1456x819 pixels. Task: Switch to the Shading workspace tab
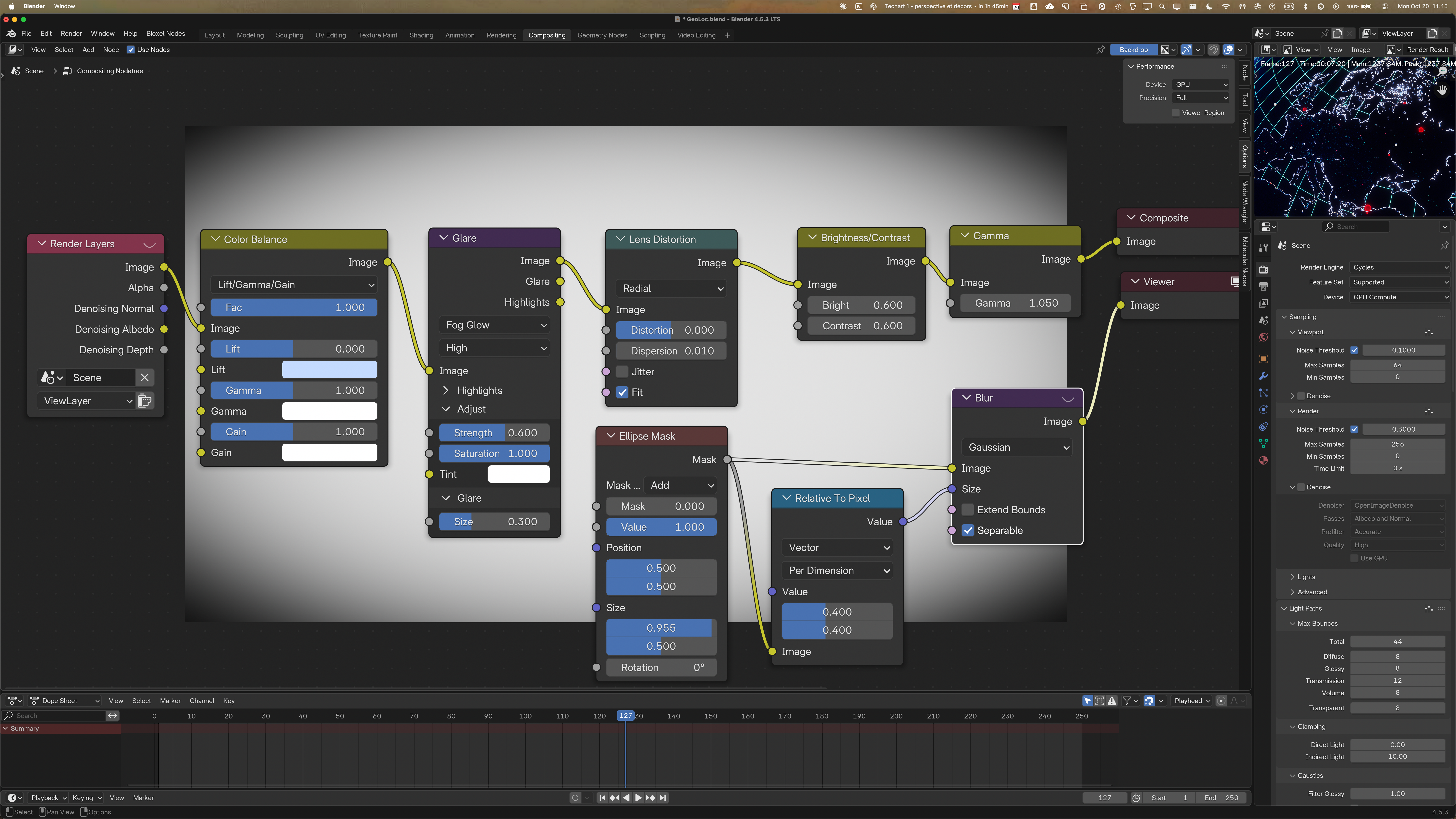pyautogui.click(x=421, y=35)
